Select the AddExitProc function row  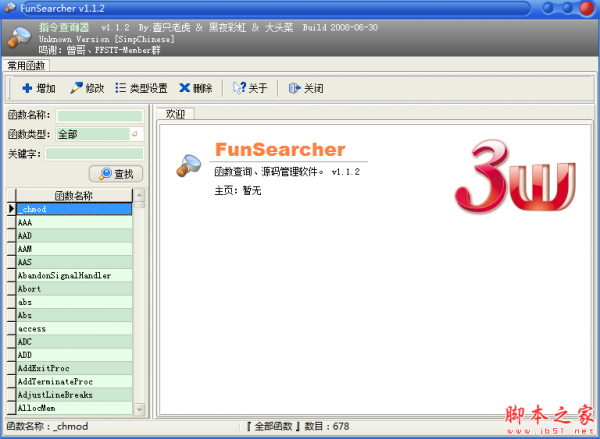74,368
